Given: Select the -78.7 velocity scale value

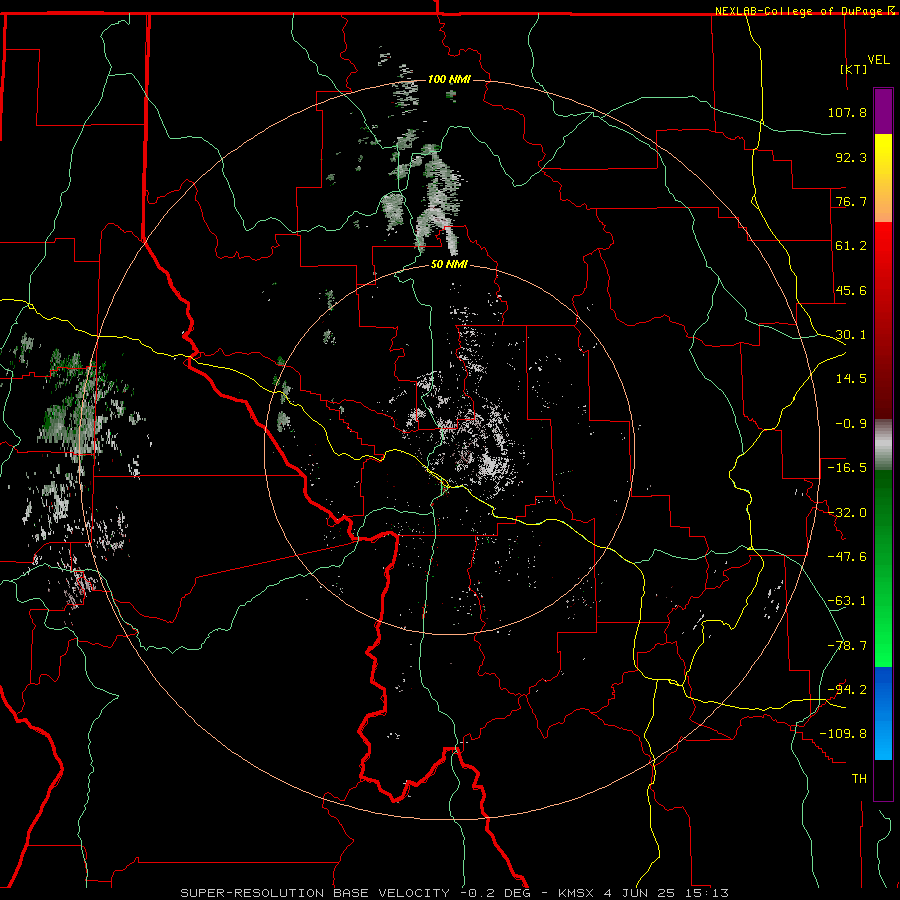Looking at the screenshot, I should click(x=847, y=646).
